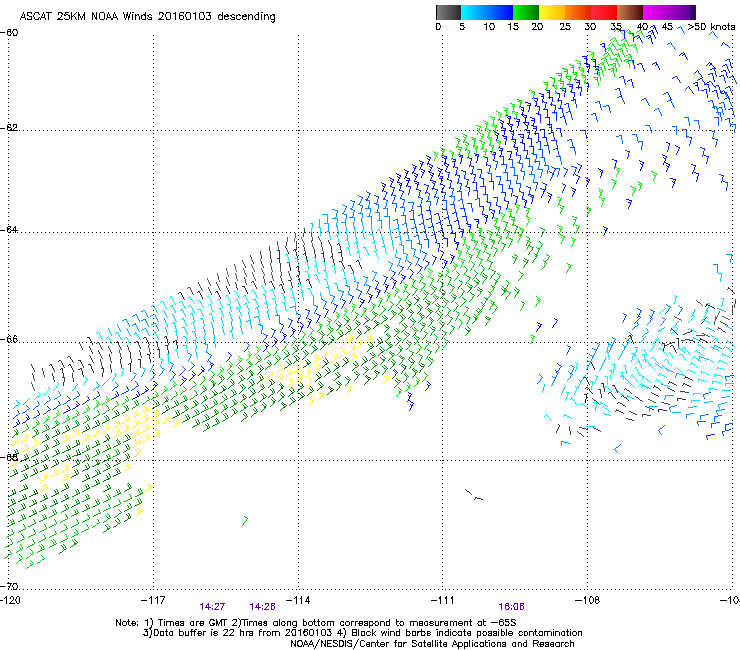
Task: Click the isolated black wind barbs near -110.5, -68.5
Action: click(x=474, y=495)
